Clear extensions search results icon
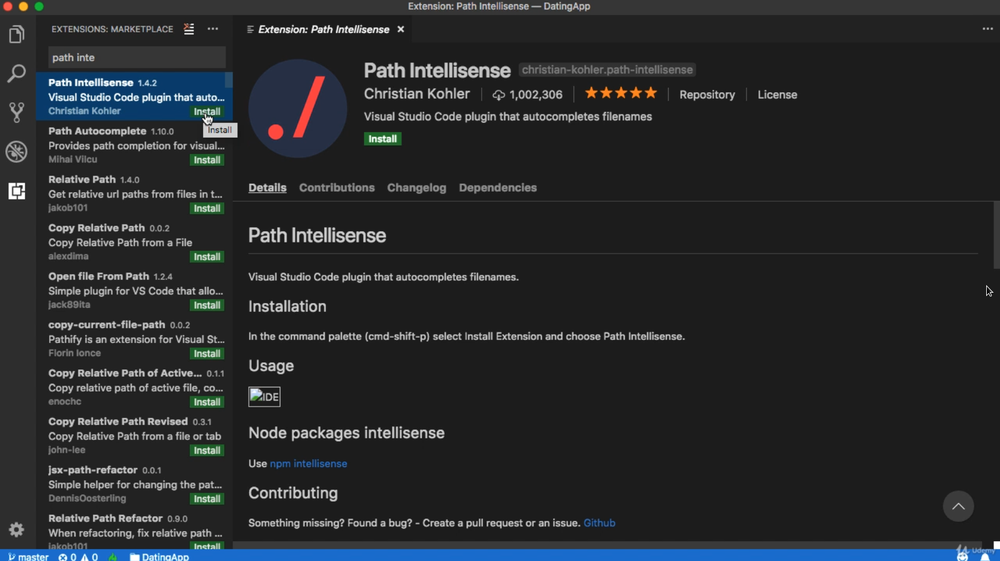 click(x=189, y=29)
